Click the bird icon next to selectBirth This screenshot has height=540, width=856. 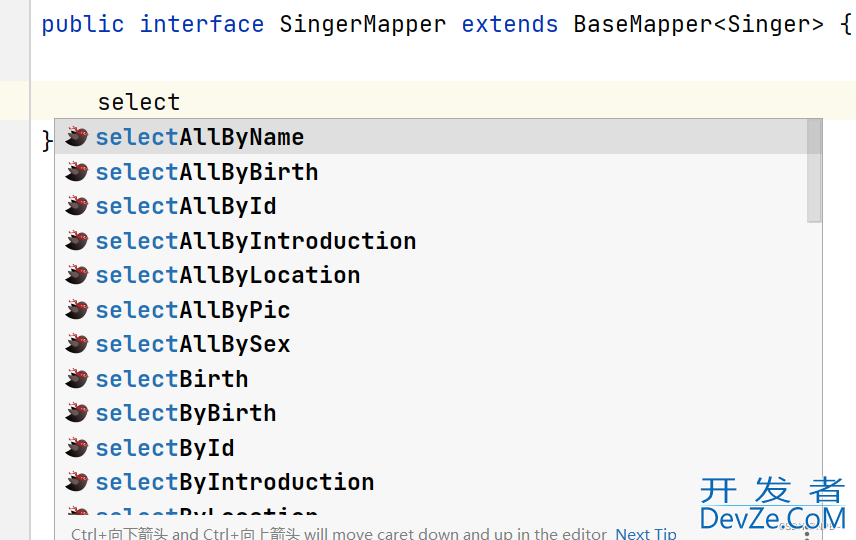point(76,378)
